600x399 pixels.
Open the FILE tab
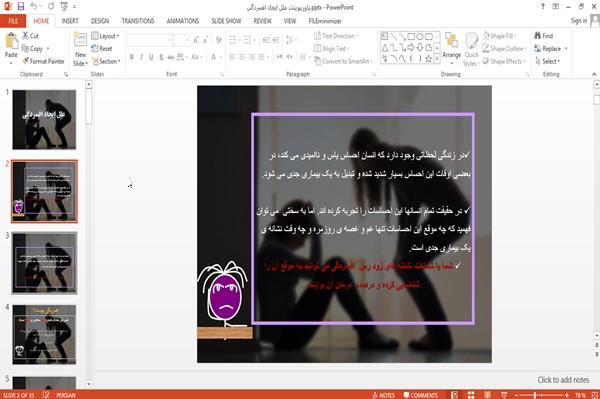pos(13,21)
